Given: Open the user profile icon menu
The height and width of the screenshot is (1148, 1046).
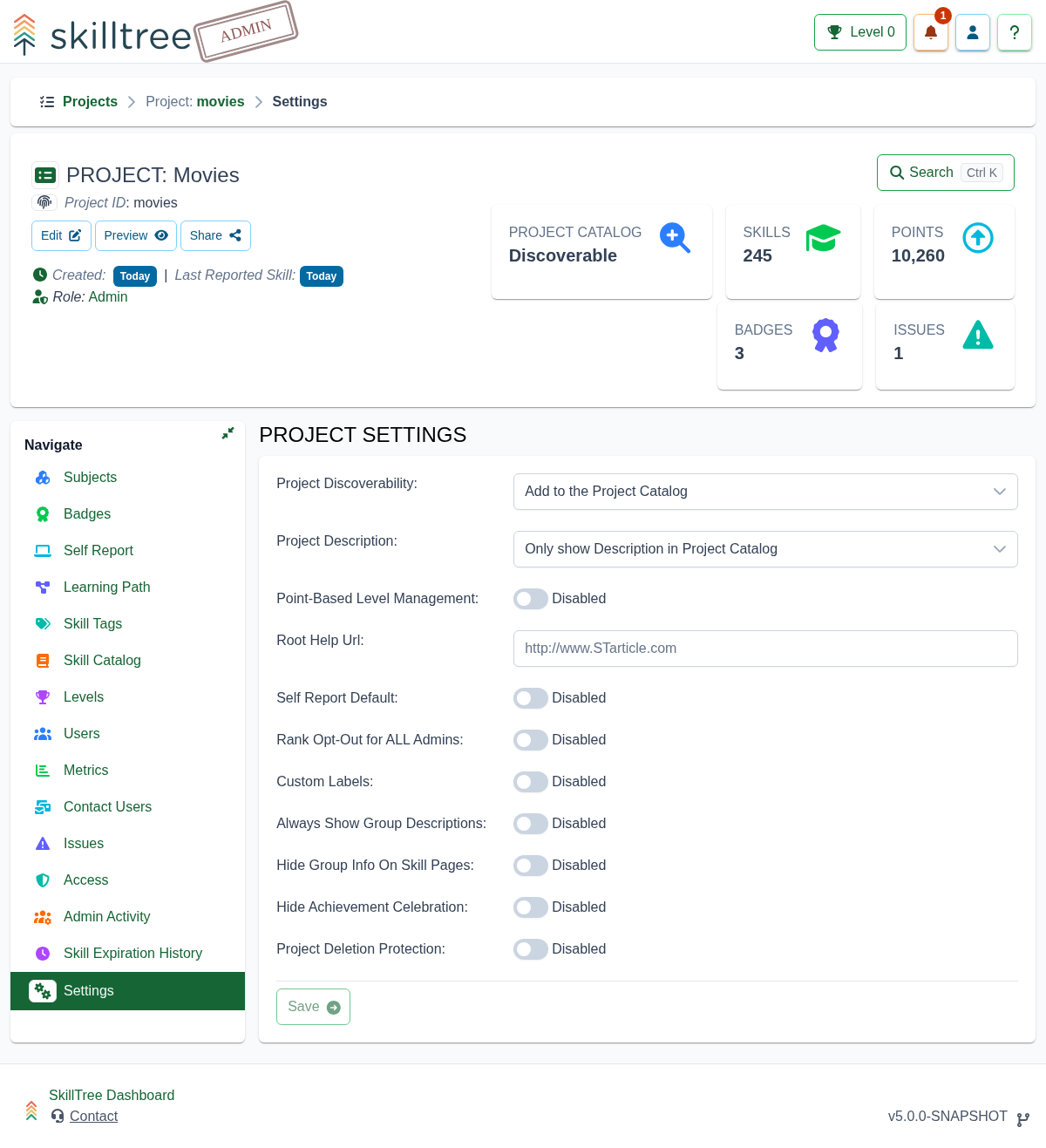Looking at the screenshot, I should coord(973,32).
